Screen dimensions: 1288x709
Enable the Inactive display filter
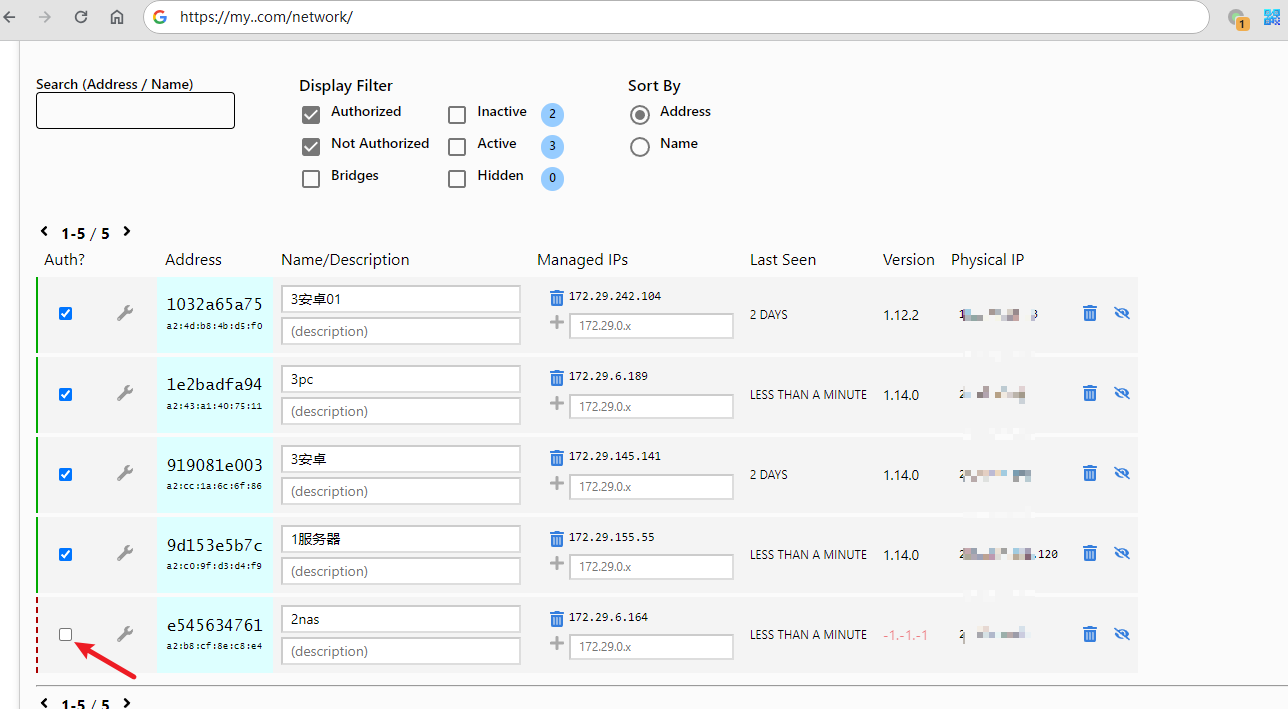click(457, 115)
